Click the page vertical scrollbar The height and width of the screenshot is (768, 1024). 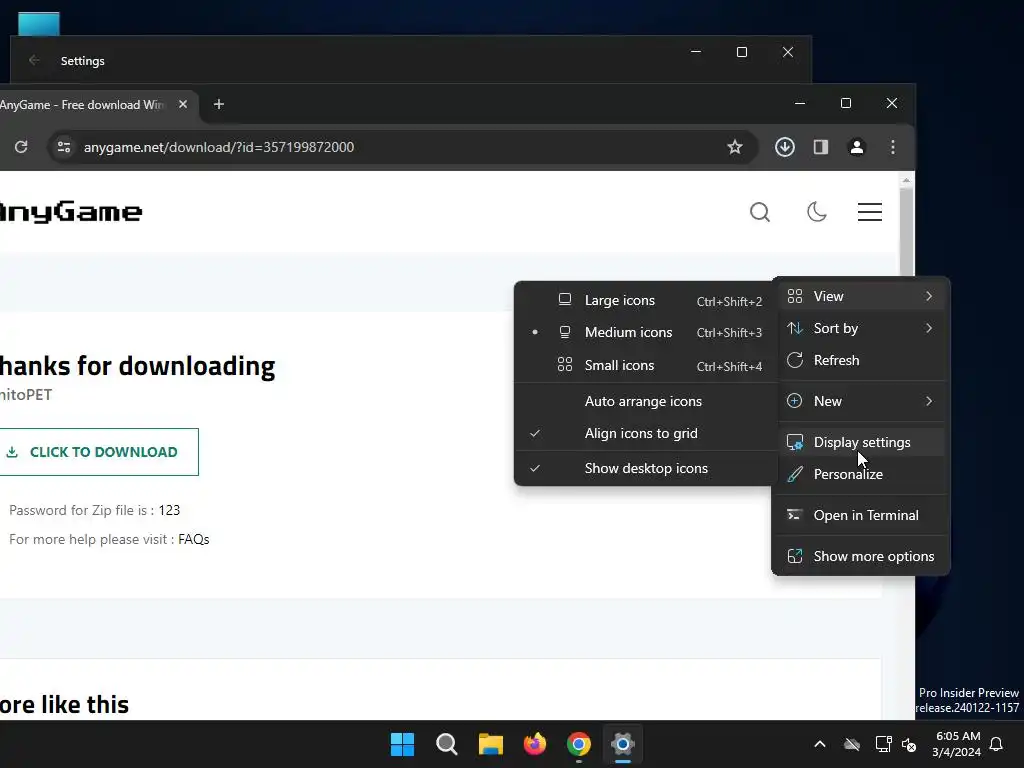tap(906, 232)
